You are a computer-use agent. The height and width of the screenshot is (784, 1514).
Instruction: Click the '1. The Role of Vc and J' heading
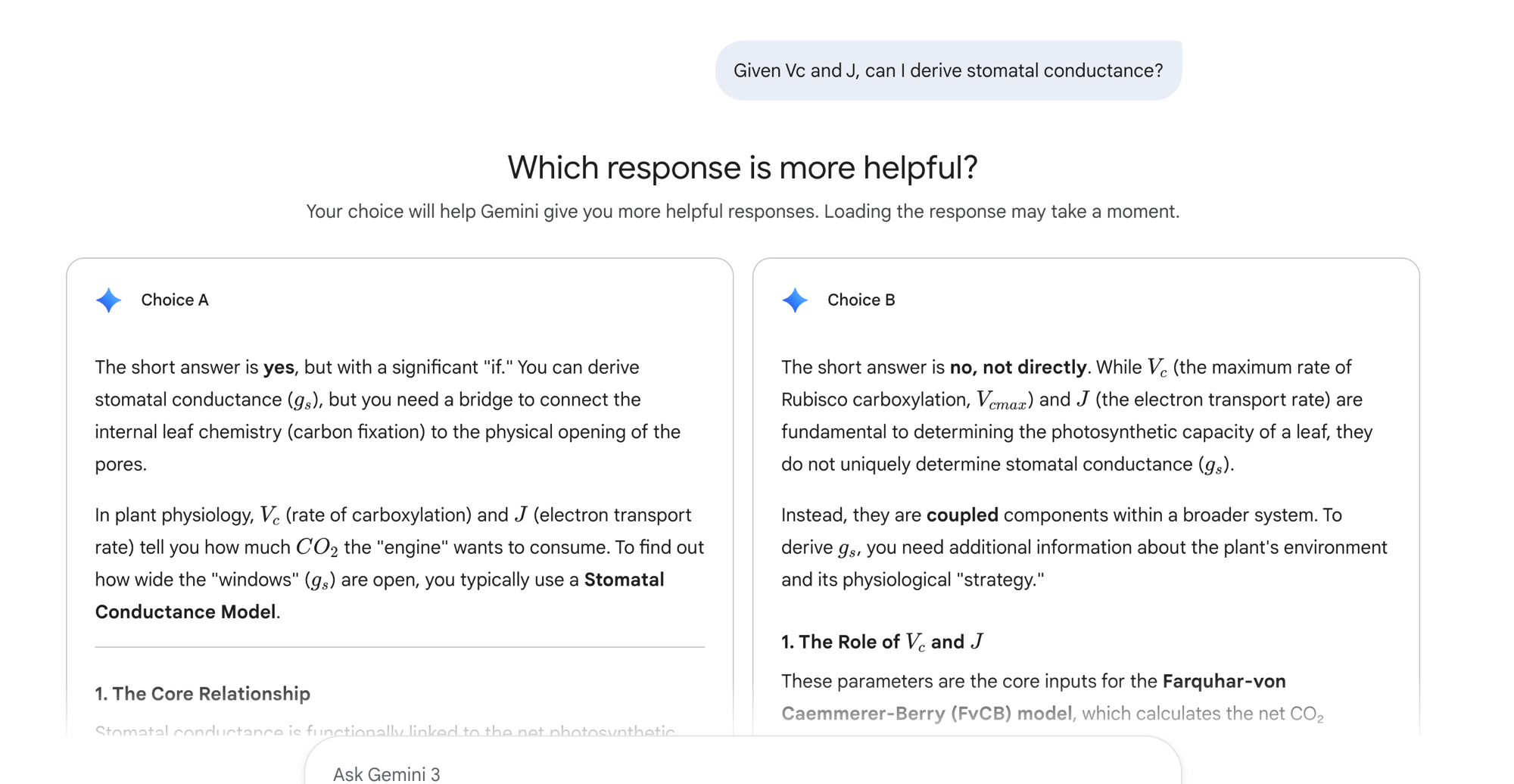pyautogui.click(x=882, y=642)
